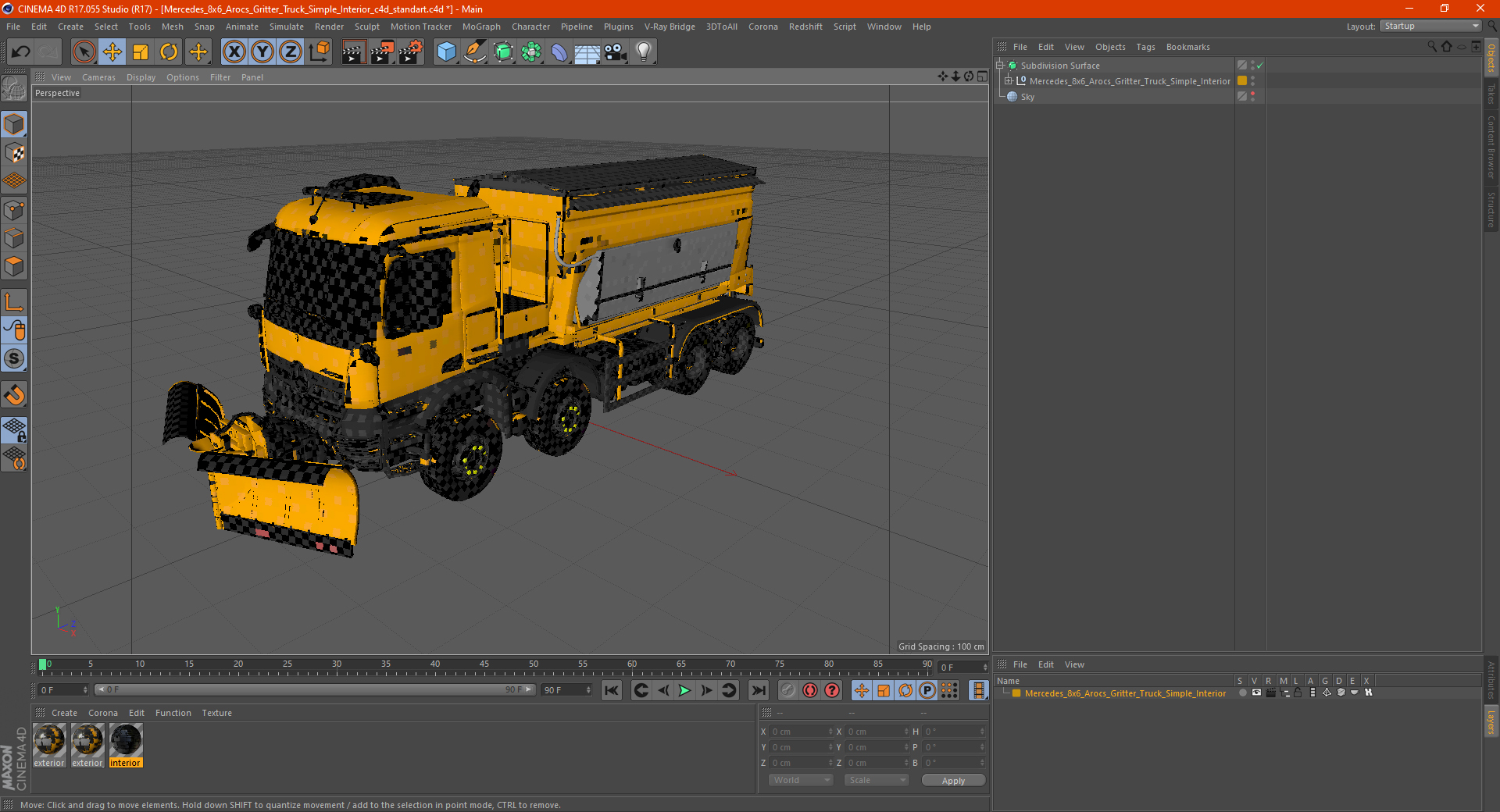This screenshot has width=1500, height=812.
Task: Toggle layer visibility eye for Mercedes layer
Action: pos(1256,693)
